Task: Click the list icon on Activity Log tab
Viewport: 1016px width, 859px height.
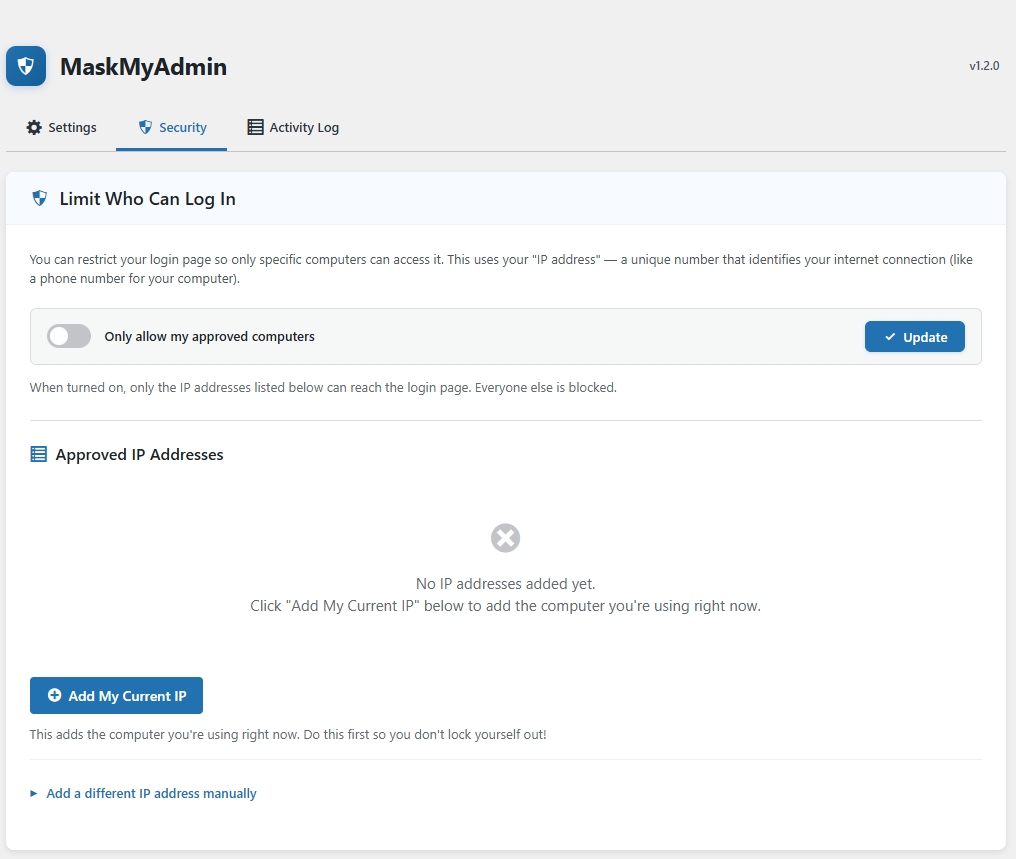Action: point(254,127)
